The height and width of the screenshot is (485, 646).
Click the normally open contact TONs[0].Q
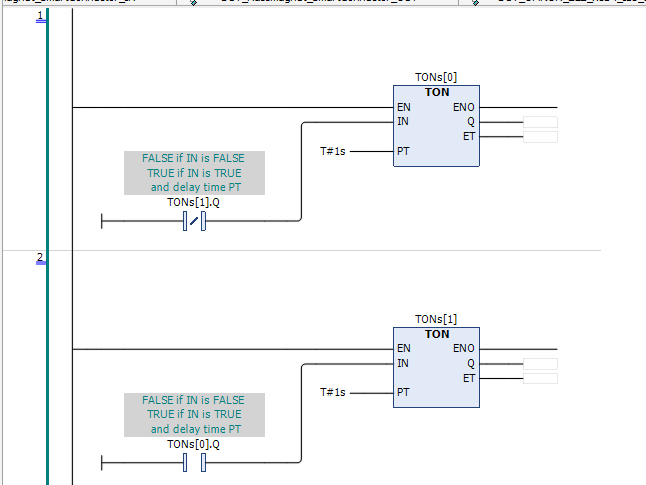pos(194,462)
